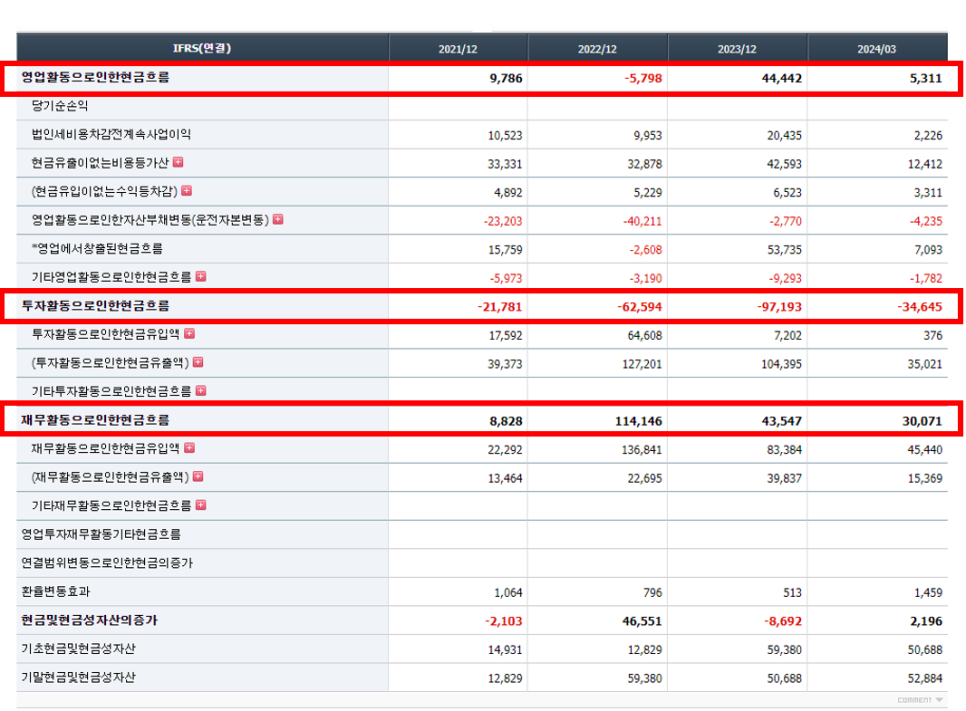Click the -97,193 investing cash flow value
Screen dimensions: 966x711
[x=779, y=307]
